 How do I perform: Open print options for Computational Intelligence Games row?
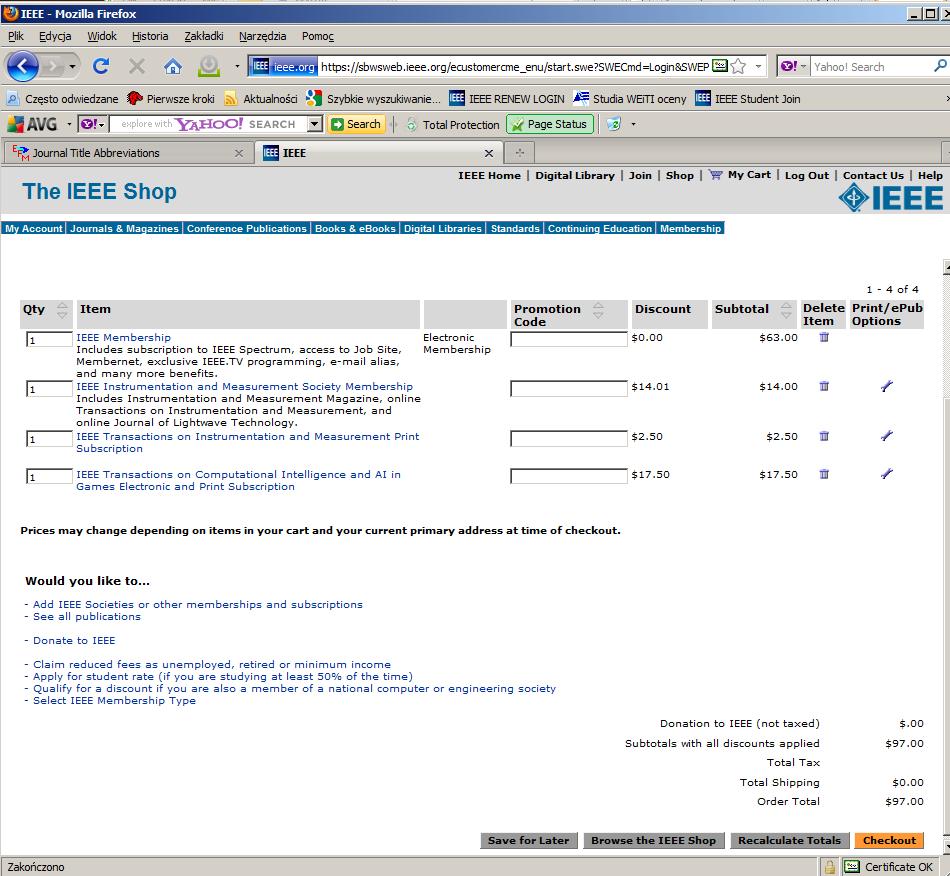(x=886, y=474)
